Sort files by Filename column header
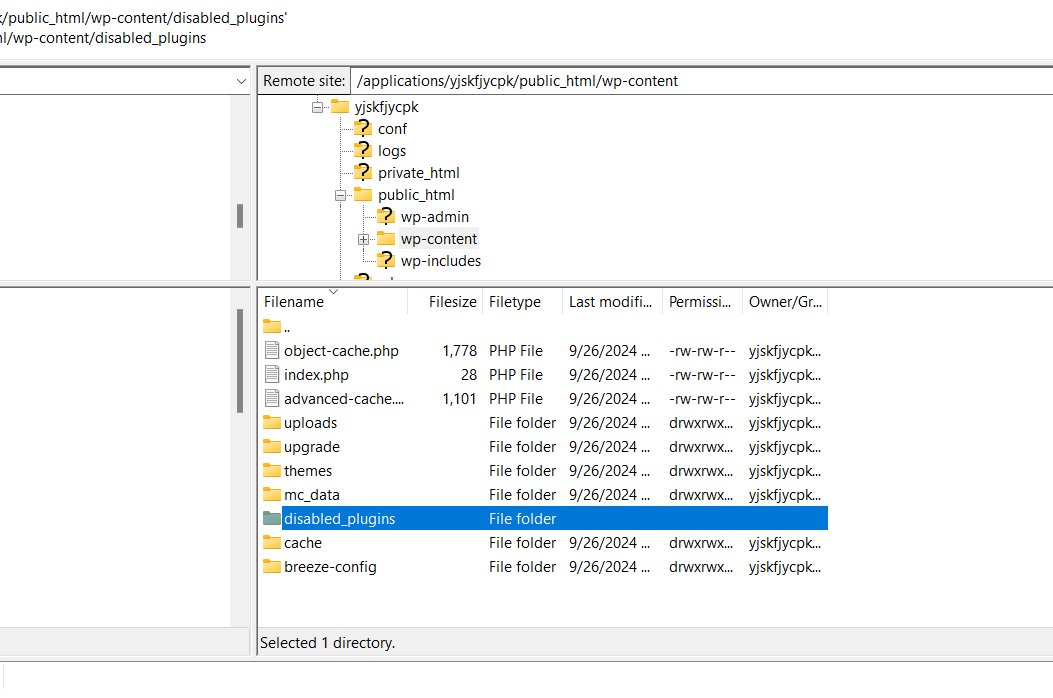Image resolution: width=1053 pixels, height=698 pixels. pos(294,302)
